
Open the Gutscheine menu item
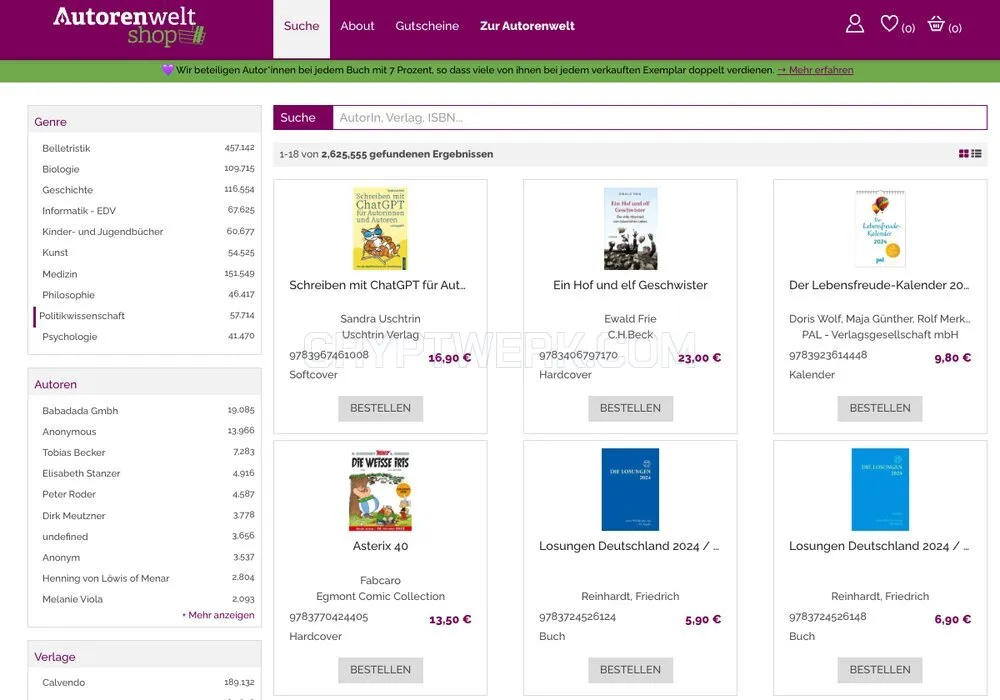pos(427,26)
